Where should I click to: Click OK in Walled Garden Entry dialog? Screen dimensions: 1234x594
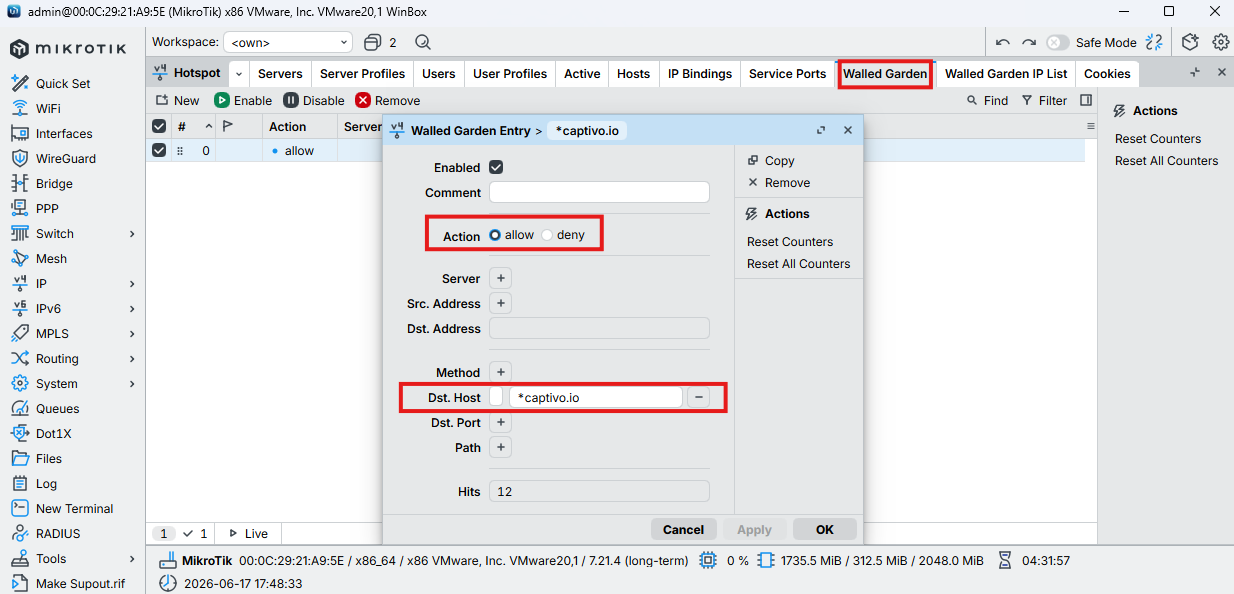tap(825, 529)
